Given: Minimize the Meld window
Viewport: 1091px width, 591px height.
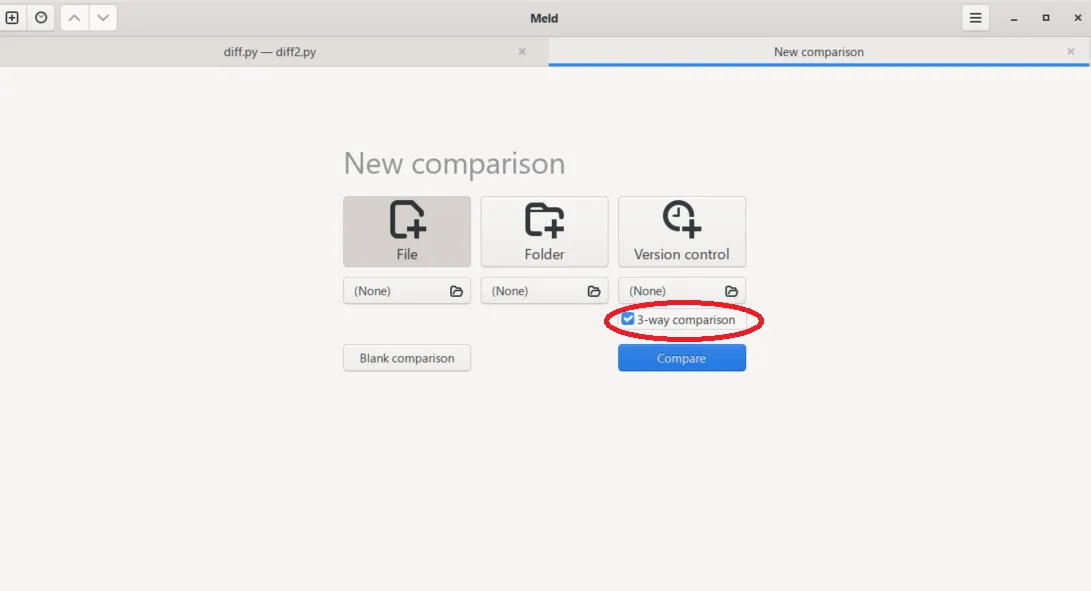Looking at the screenshot, I should coord(1014,18).
